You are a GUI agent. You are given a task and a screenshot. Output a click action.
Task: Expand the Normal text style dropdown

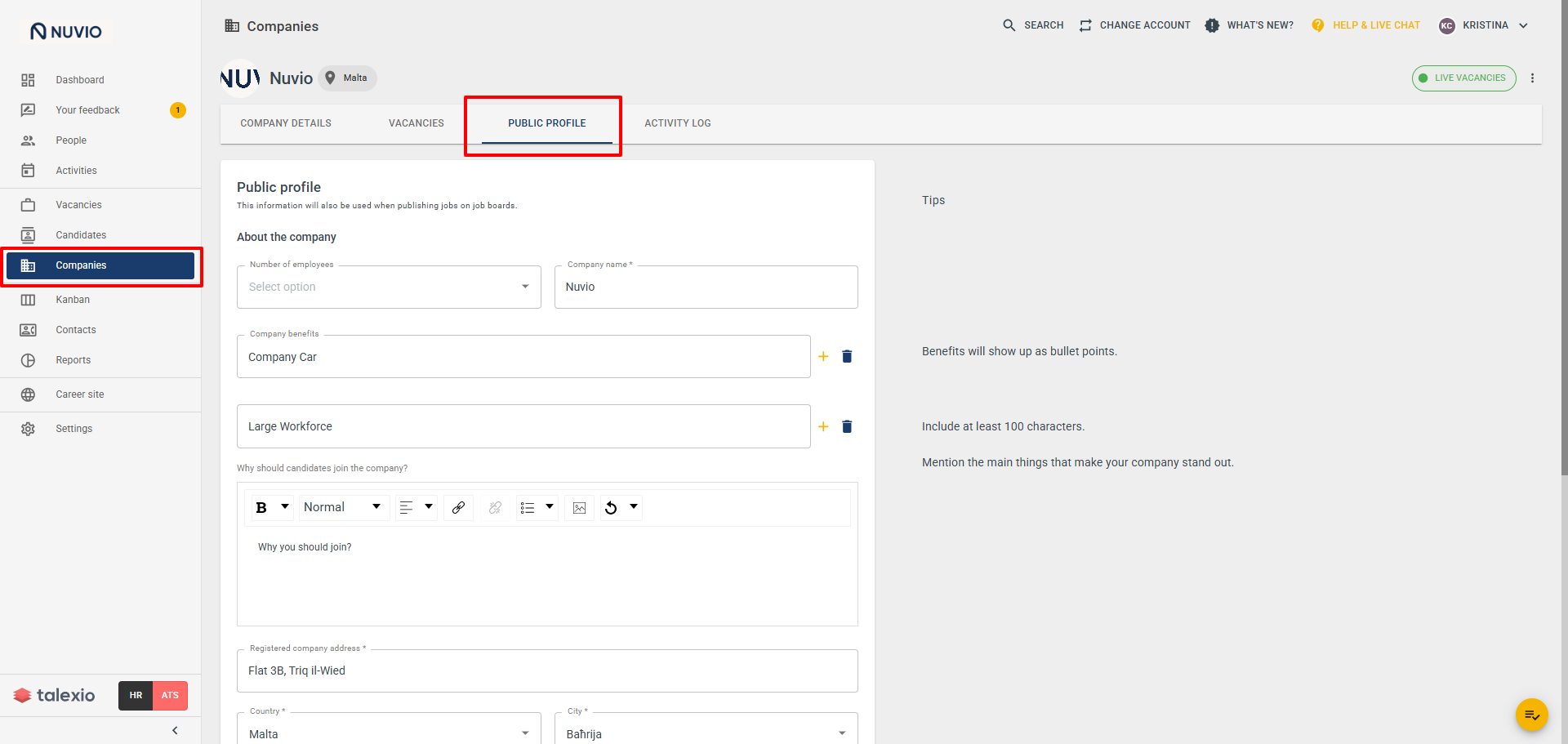click(x=342, y=507)
